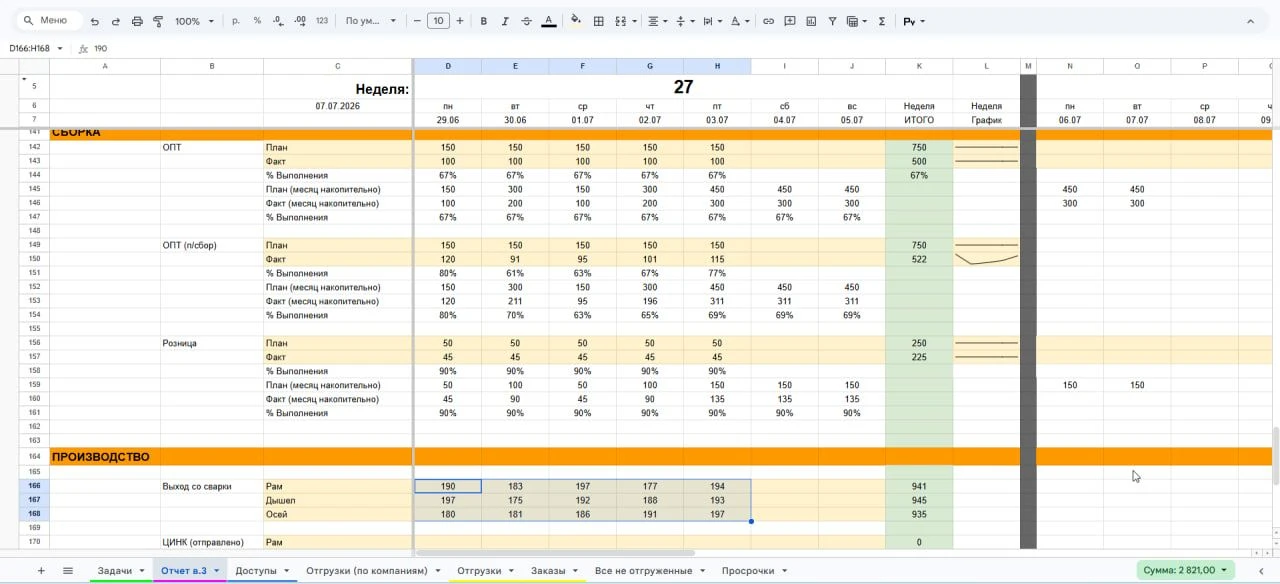Collapse the toolbar with the up chevron
Screen dimensions: 1280x584
pos(1250,21)
